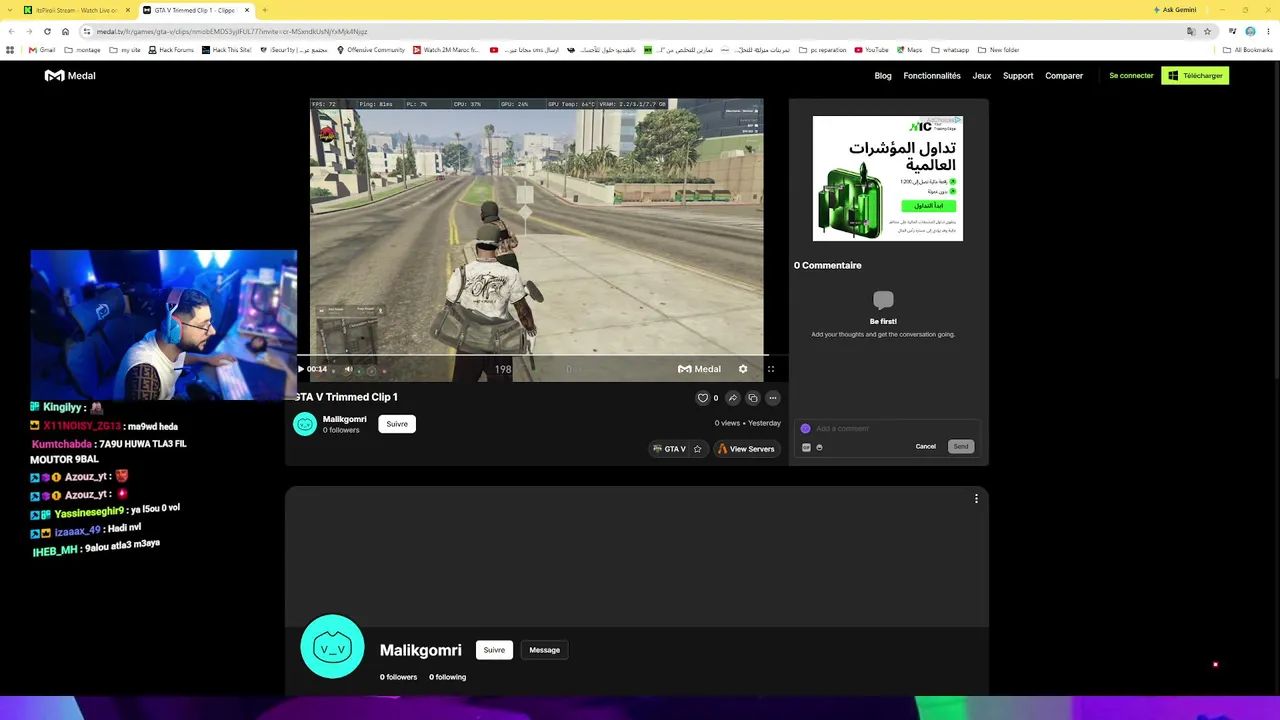Like the clip with the heart icon
This screenshot has height=720, width=1280.
click(x=703, y=398)
